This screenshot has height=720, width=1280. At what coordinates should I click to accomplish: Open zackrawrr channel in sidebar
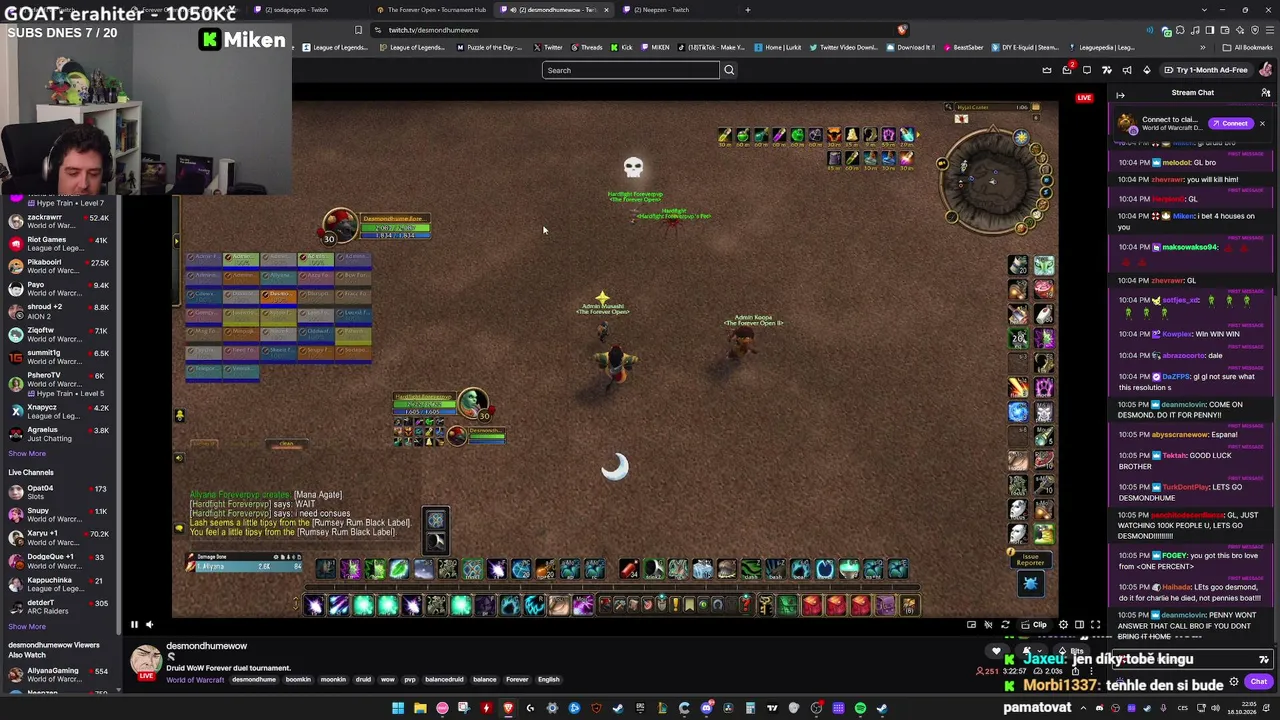coord(59,222)
